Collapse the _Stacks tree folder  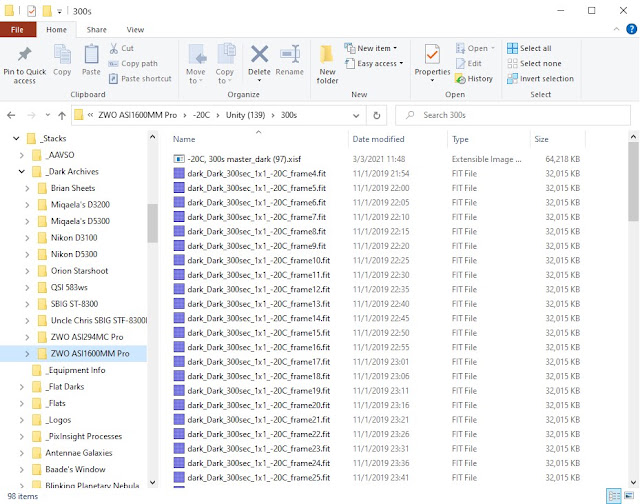click(16, 138)
